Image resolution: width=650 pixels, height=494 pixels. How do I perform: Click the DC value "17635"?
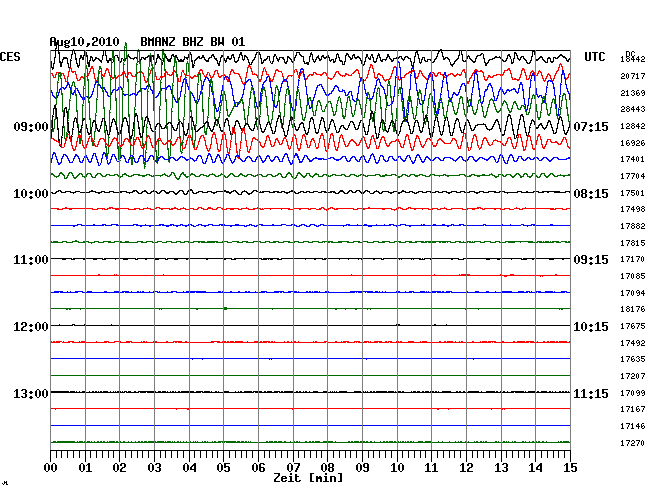point(633,359)
